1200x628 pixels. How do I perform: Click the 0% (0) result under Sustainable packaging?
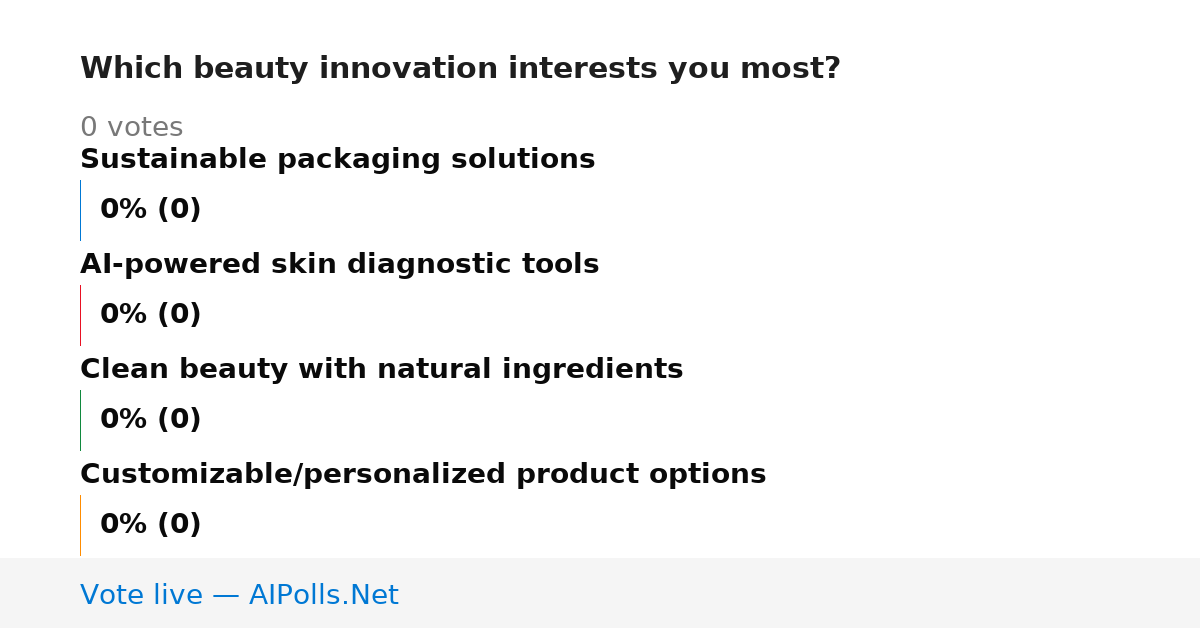point(150,210)
